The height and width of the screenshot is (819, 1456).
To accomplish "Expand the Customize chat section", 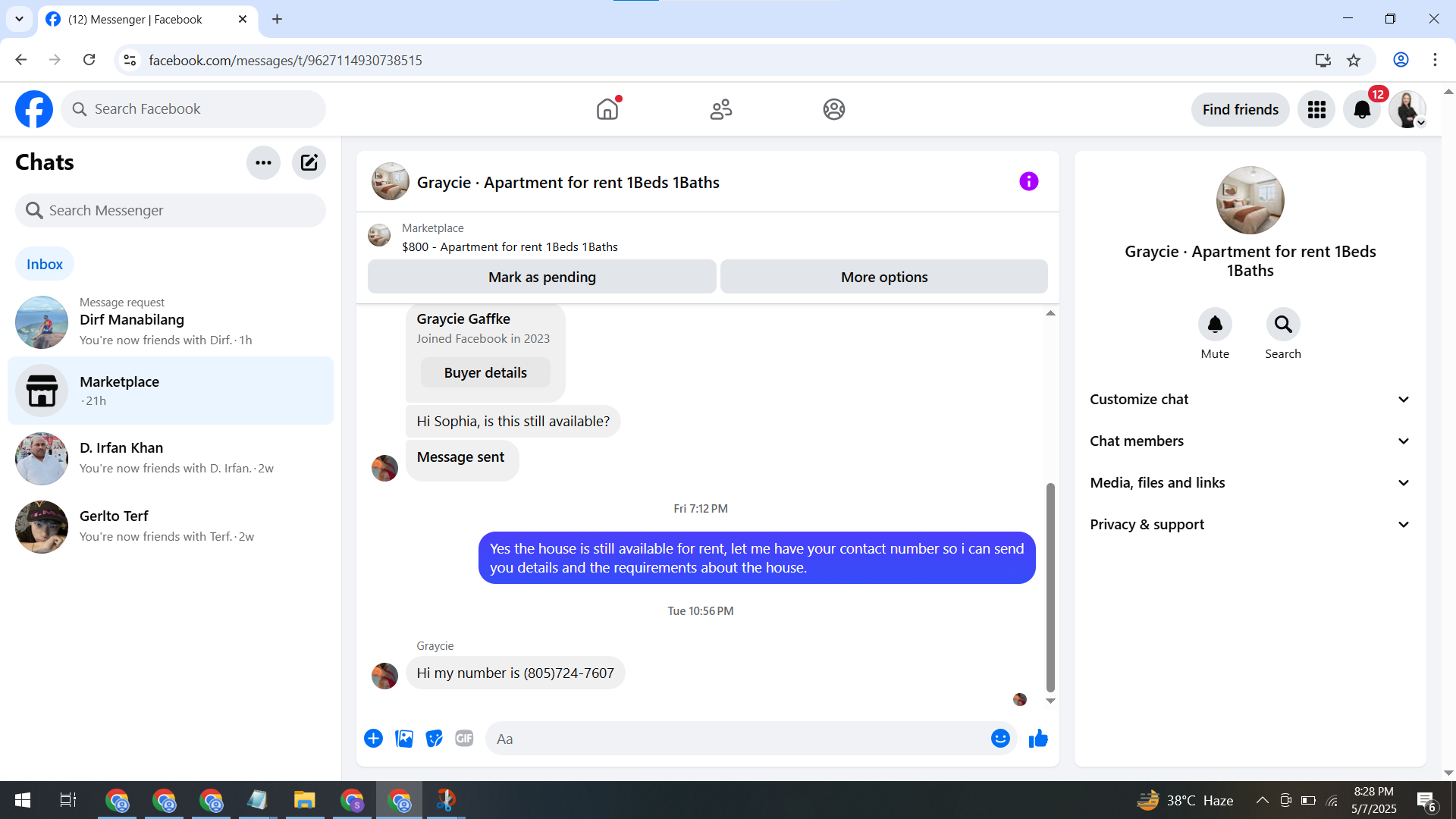I will 1250,400.
